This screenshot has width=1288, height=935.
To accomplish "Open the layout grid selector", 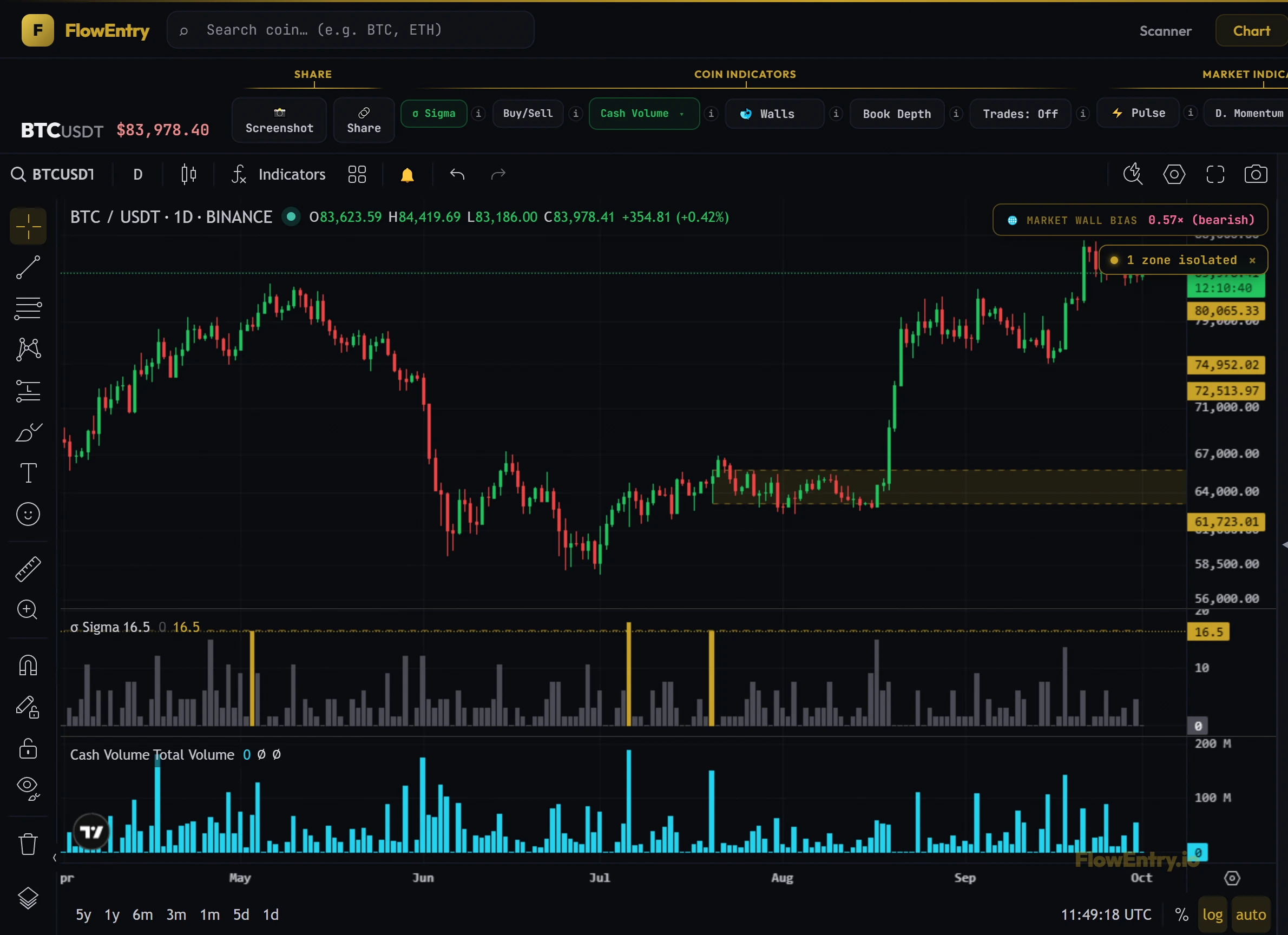I will (357, 174).
